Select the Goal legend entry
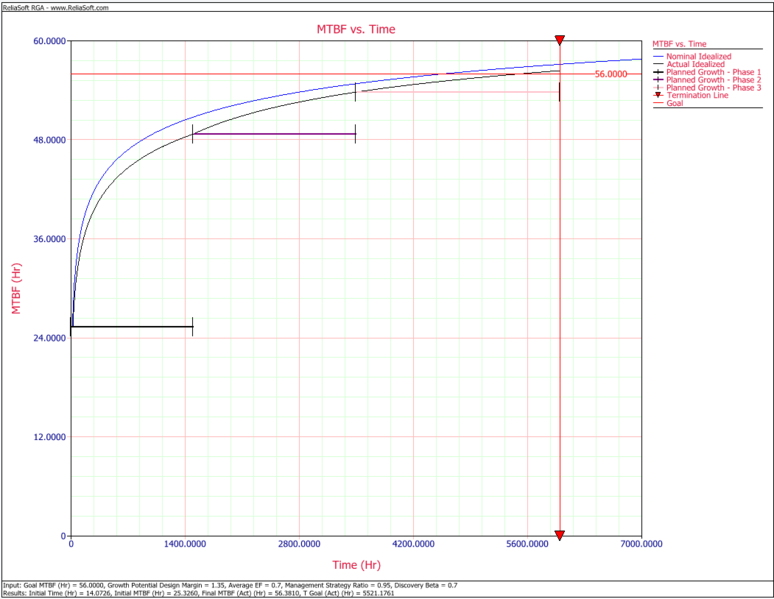The image size is (774, 599). [x=676, y=104]
